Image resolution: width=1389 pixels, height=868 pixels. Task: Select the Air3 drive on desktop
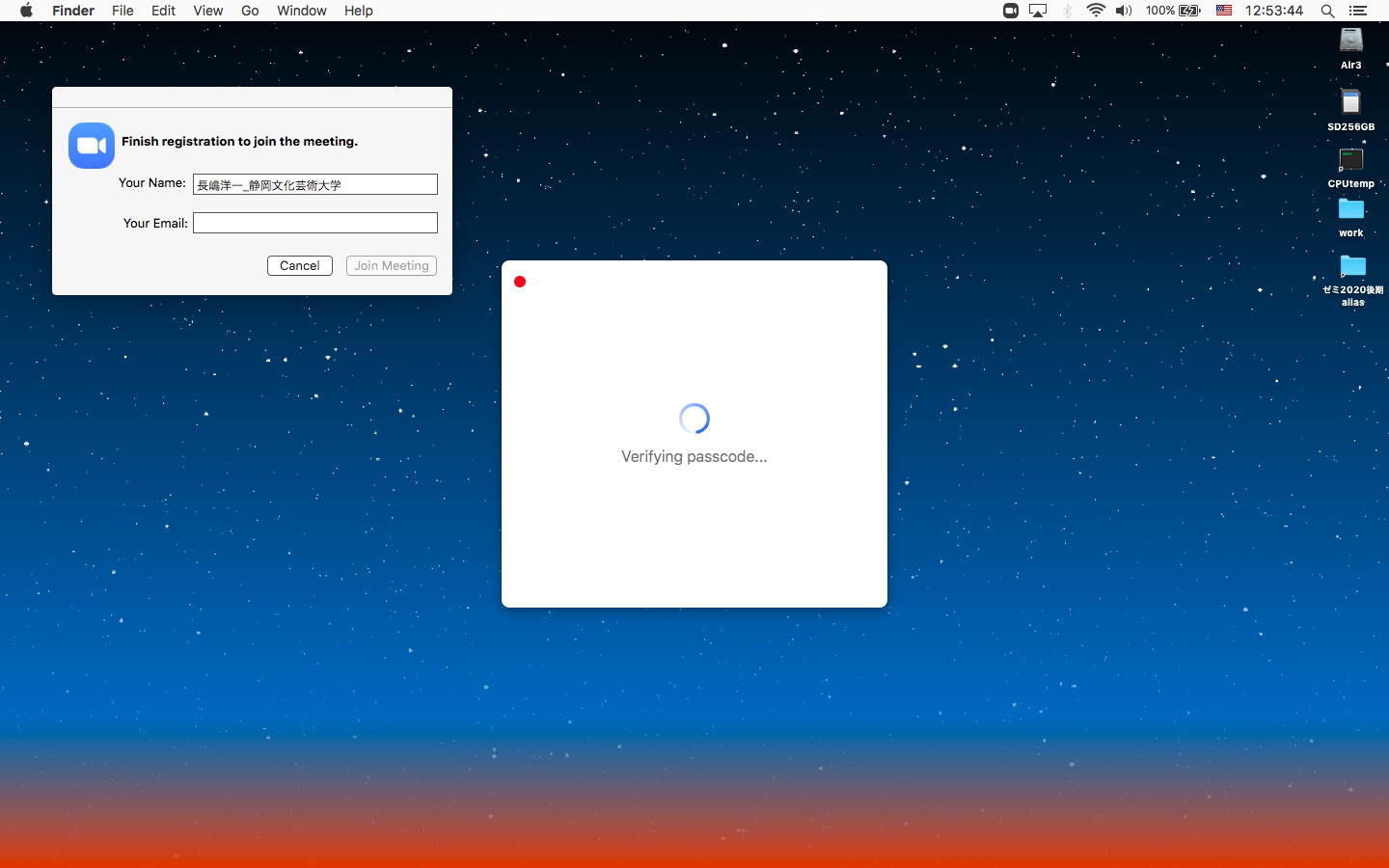pos(1350,41)
